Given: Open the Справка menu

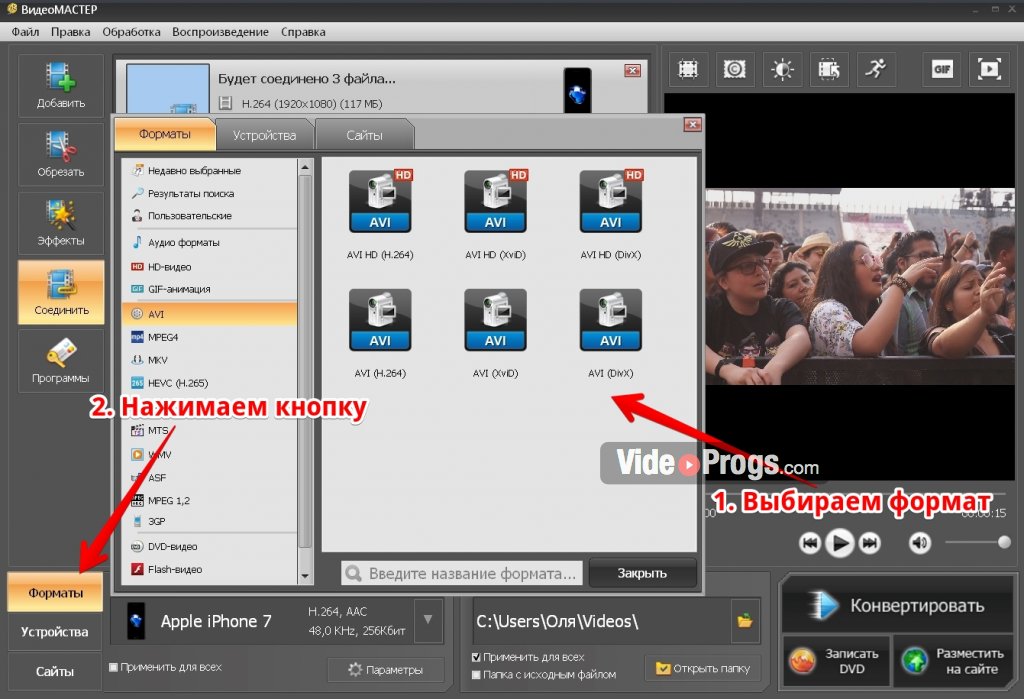Looking at the screenshot, I should tap(303, 32).
